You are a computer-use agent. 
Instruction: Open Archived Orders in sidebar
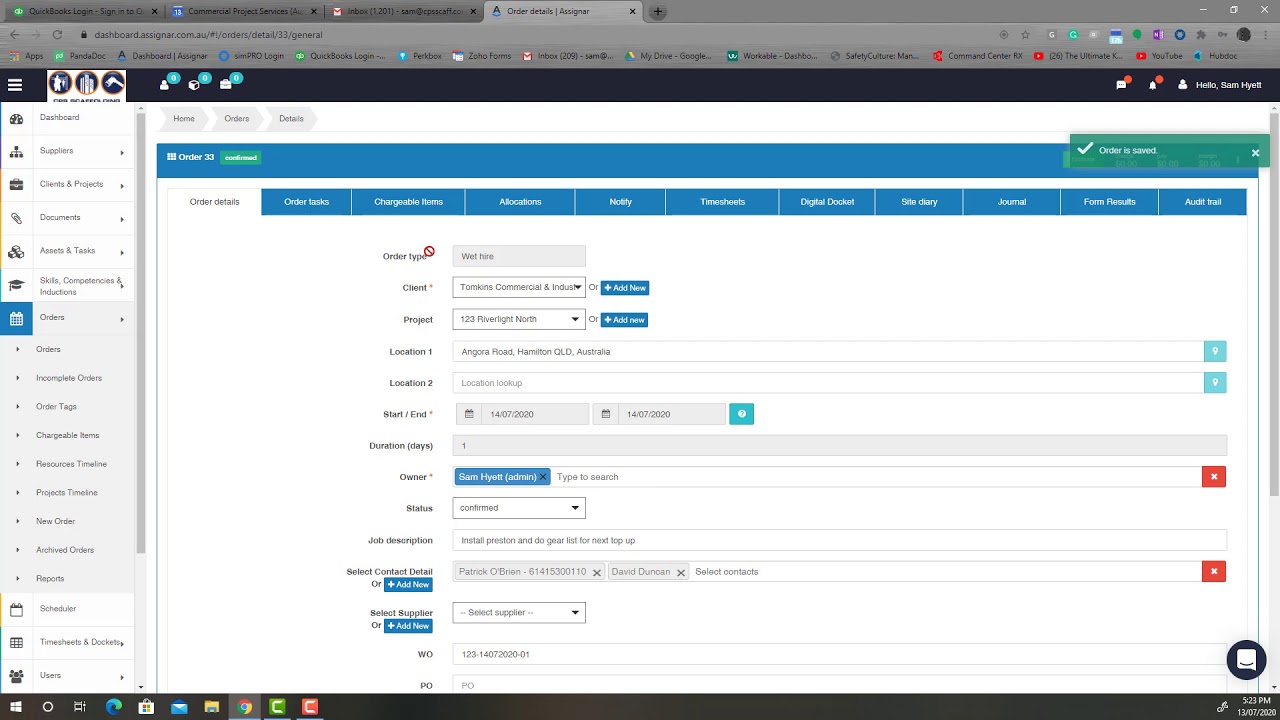point(65,550)
